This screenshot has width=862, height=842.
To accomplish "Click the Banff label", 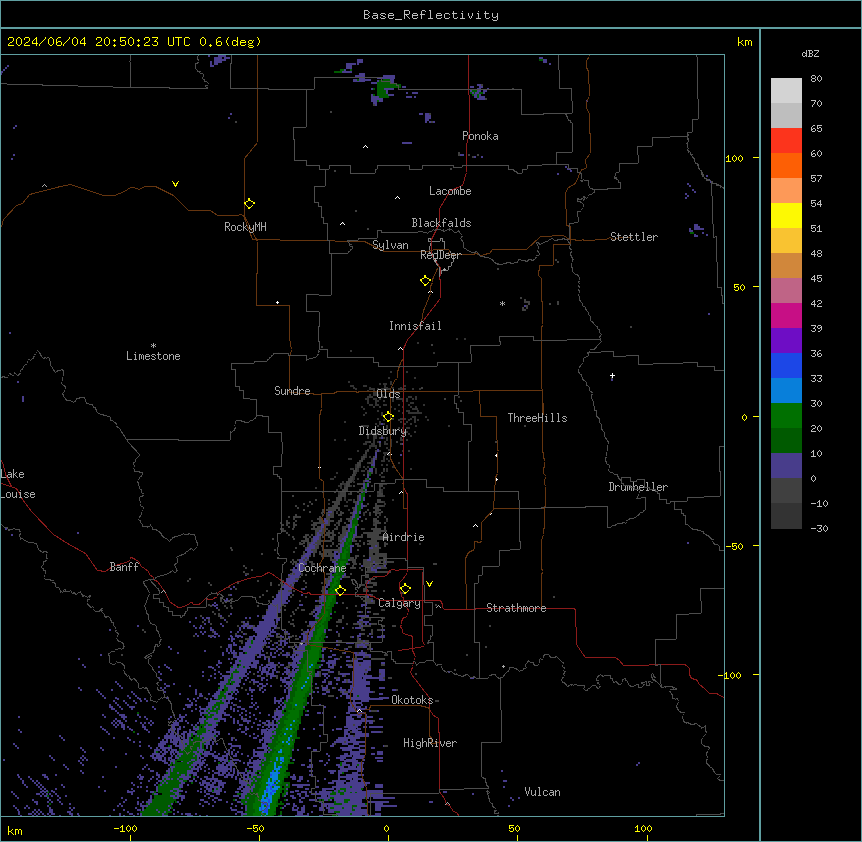I will point(124,567).
